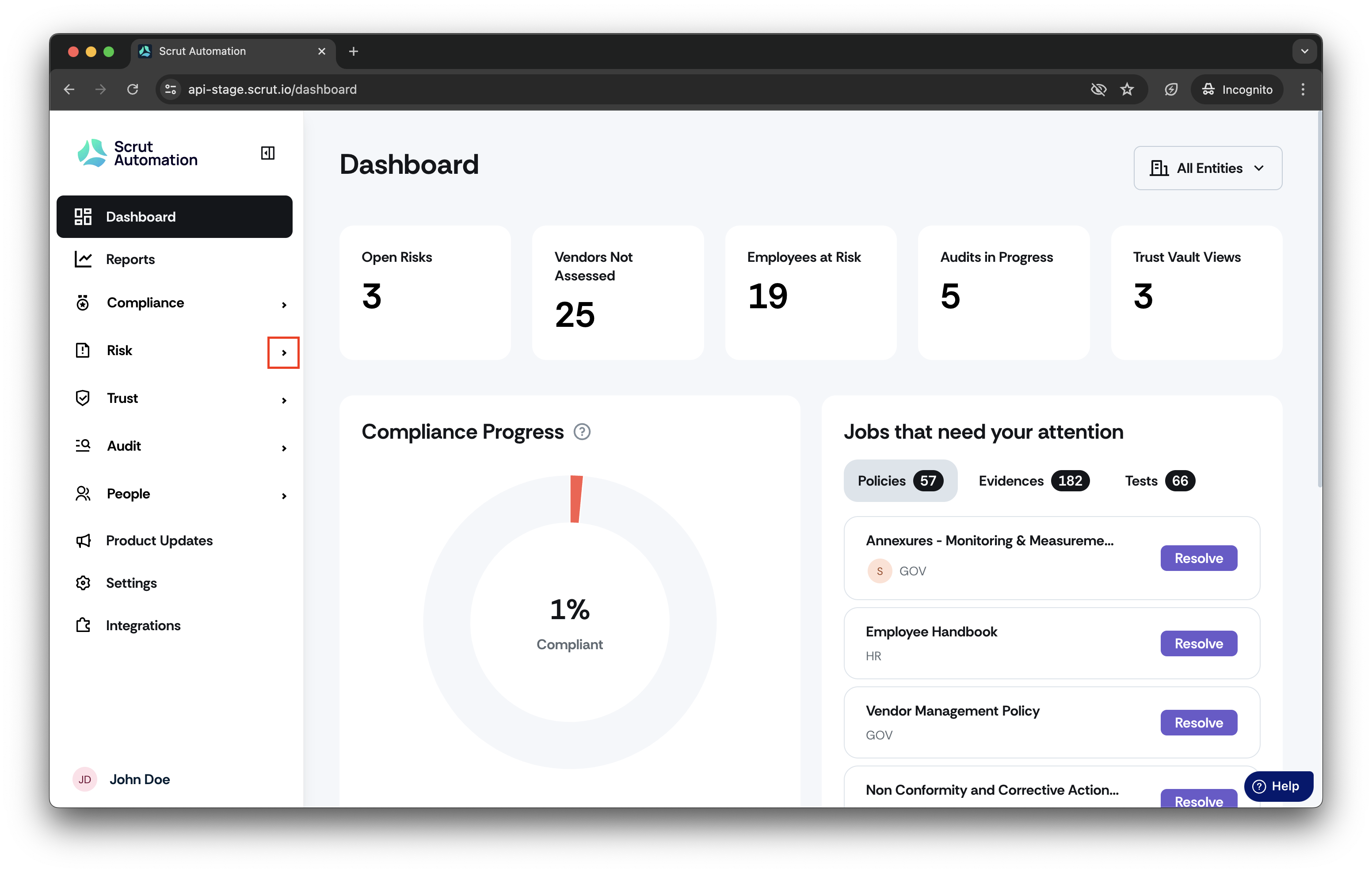Open the Help widget button
The height and width of the screenshot is (873, 1372).
pyautogui.click(x=1278, y=786)
